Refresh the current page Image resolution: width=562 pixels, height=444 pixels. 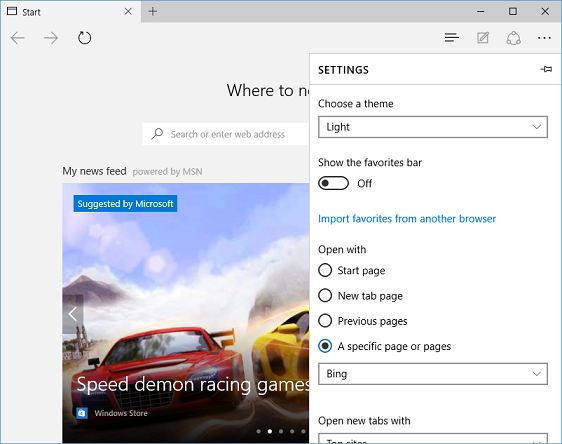[85, 38]
